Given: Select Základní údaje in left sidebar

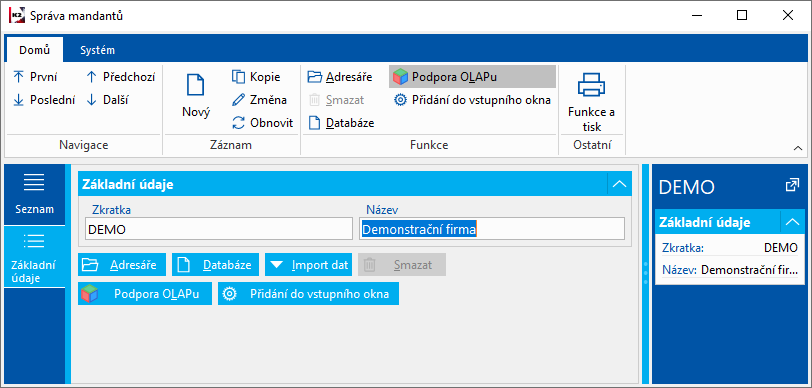Looking at the screenshot, I should point(34,257).
